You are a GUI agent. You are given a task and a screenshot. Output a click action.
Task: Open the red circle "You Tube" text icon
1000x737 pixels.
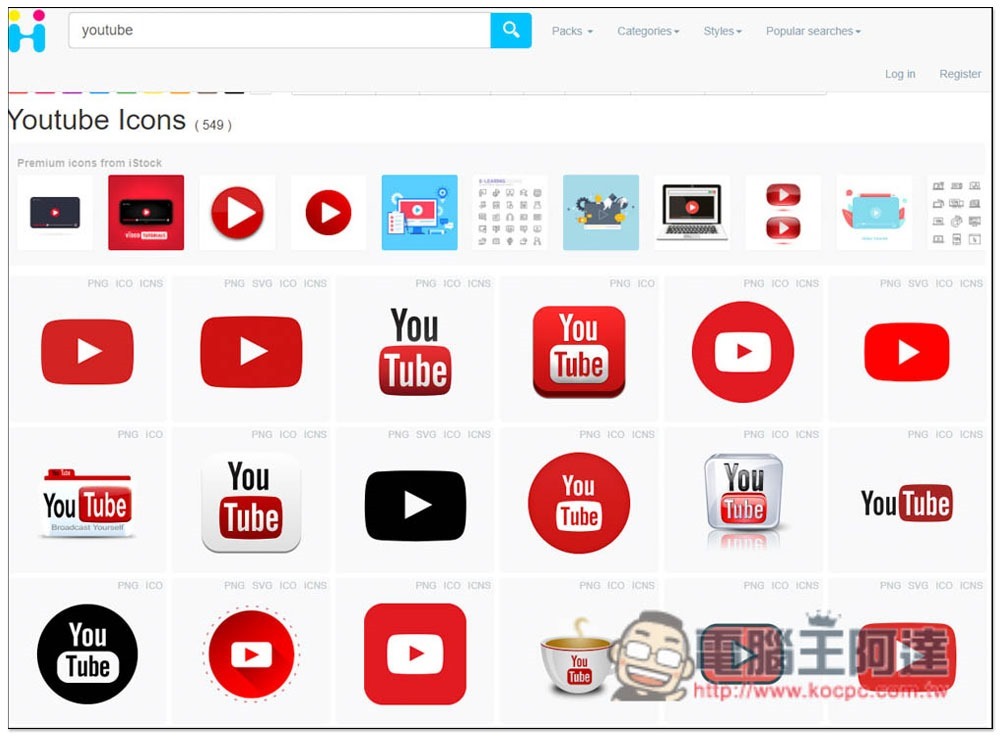579,503
